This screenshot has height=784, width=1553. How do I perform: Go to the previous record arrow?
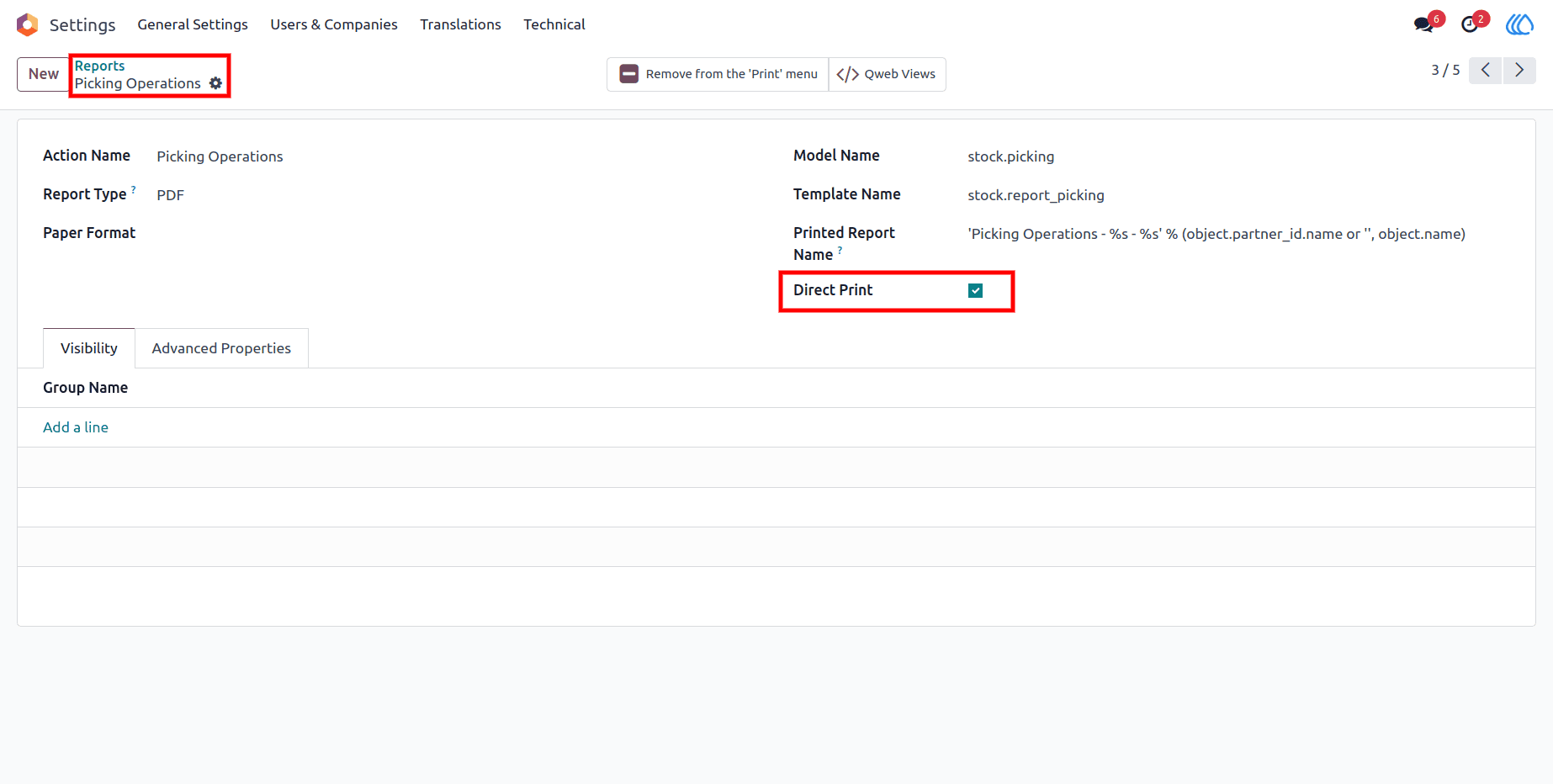tap(1486, 70)
